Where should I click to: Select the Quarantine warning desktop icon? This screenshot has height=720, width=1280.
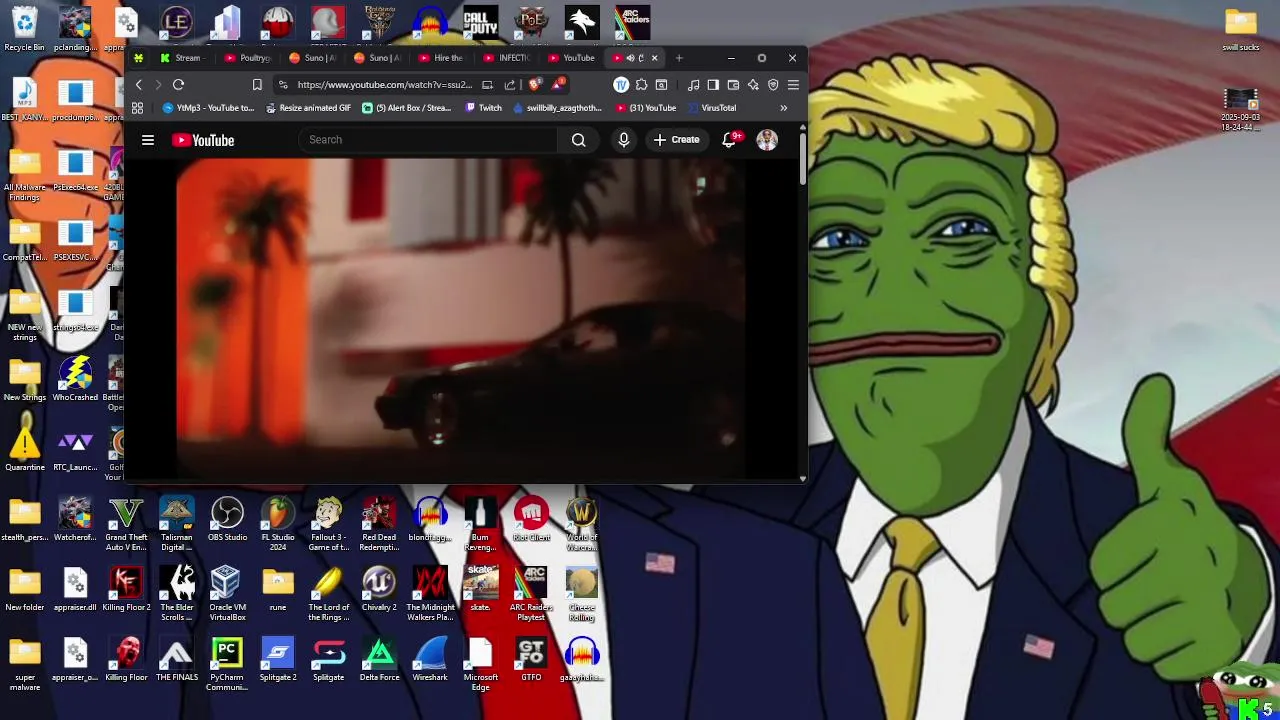click(24, 450)
